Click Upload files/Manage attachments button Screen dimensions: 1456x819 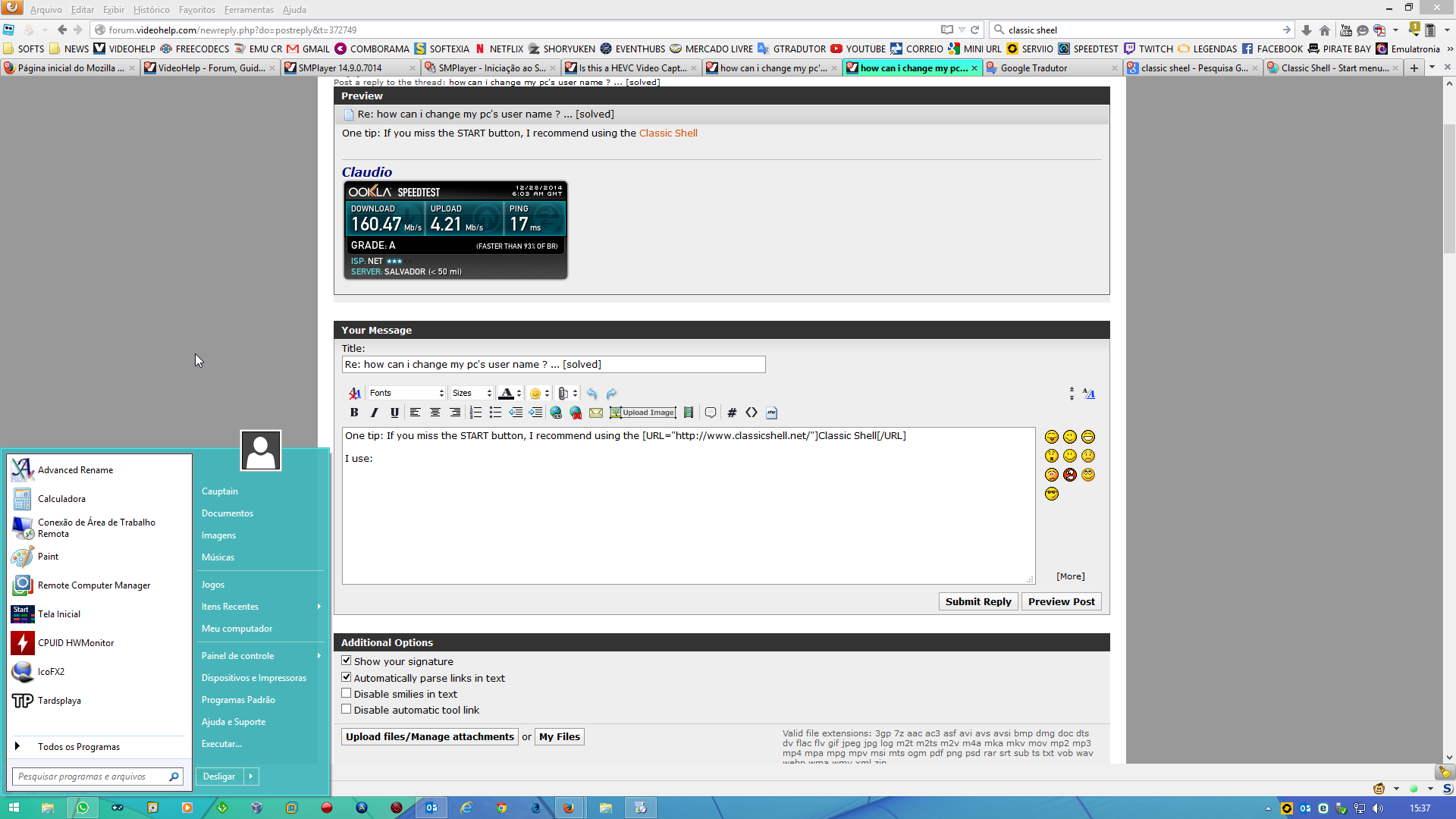click(430, 736)
